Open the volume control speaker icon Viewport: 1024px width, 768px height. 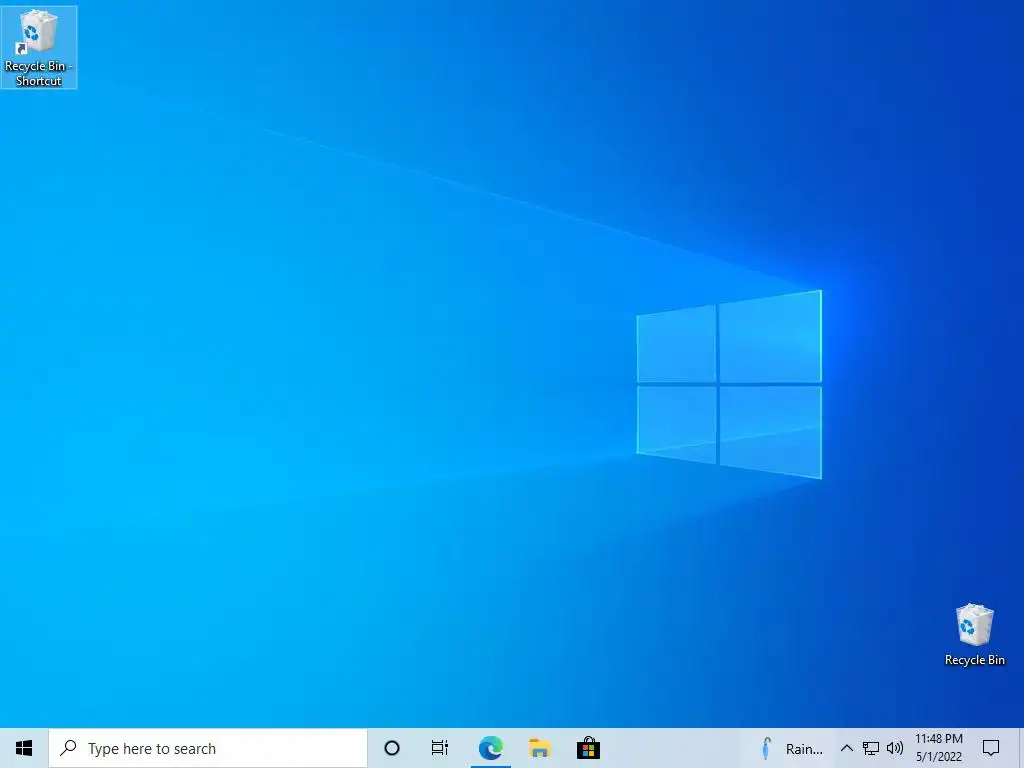coord(895,748)
